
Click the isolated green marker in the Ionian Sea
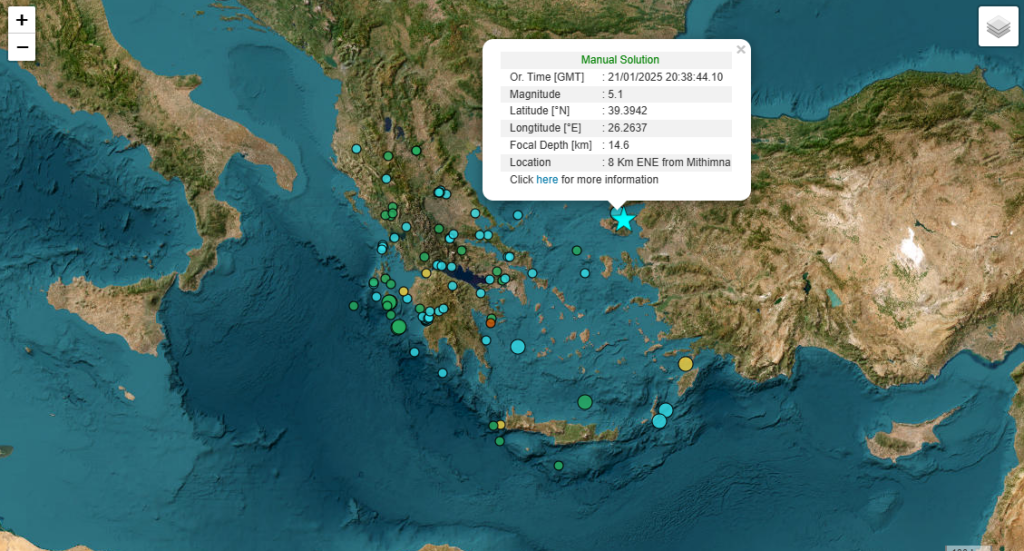click(353, 306)
